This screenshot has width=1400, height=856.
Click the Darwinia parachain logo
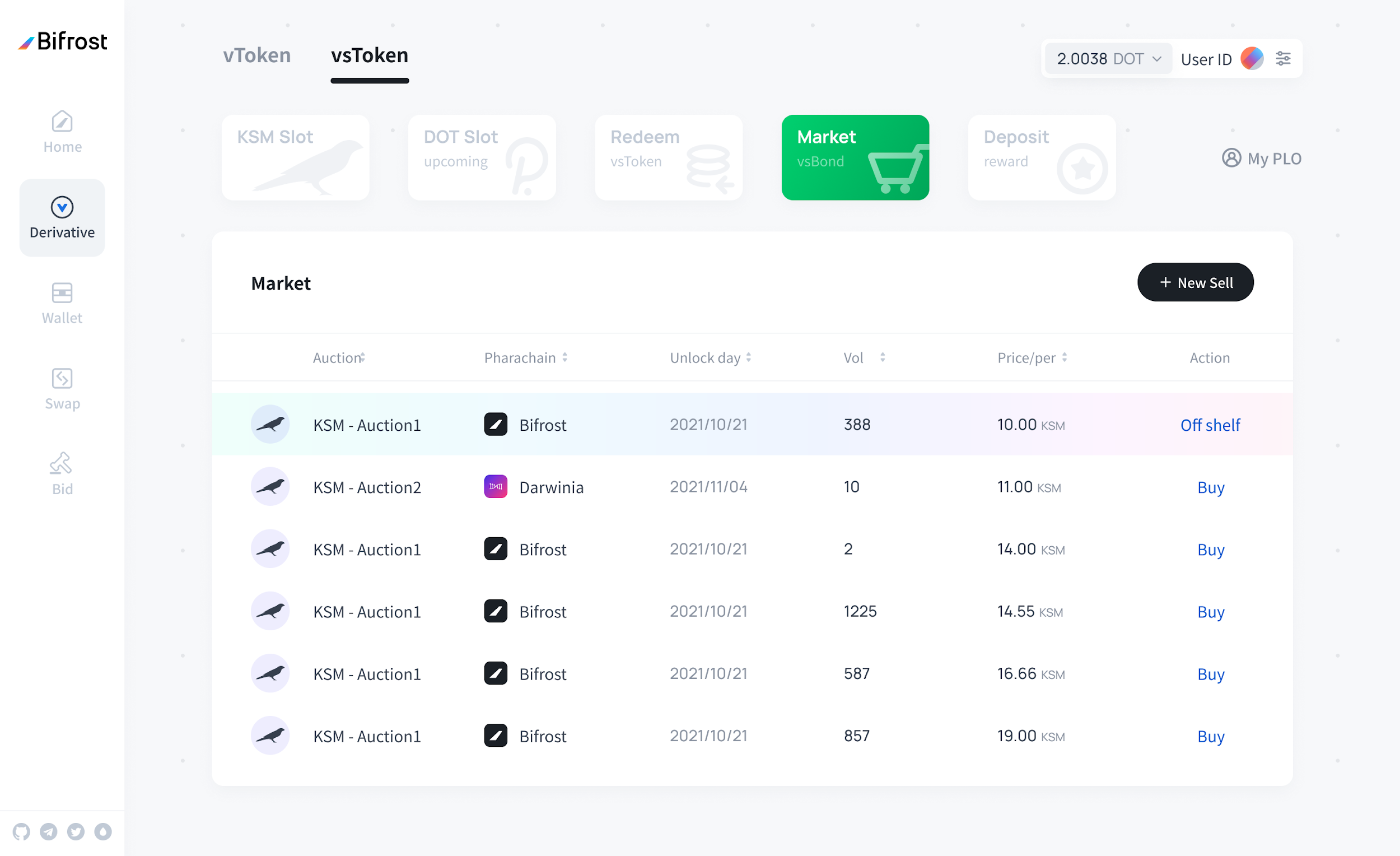pos(496,487)
